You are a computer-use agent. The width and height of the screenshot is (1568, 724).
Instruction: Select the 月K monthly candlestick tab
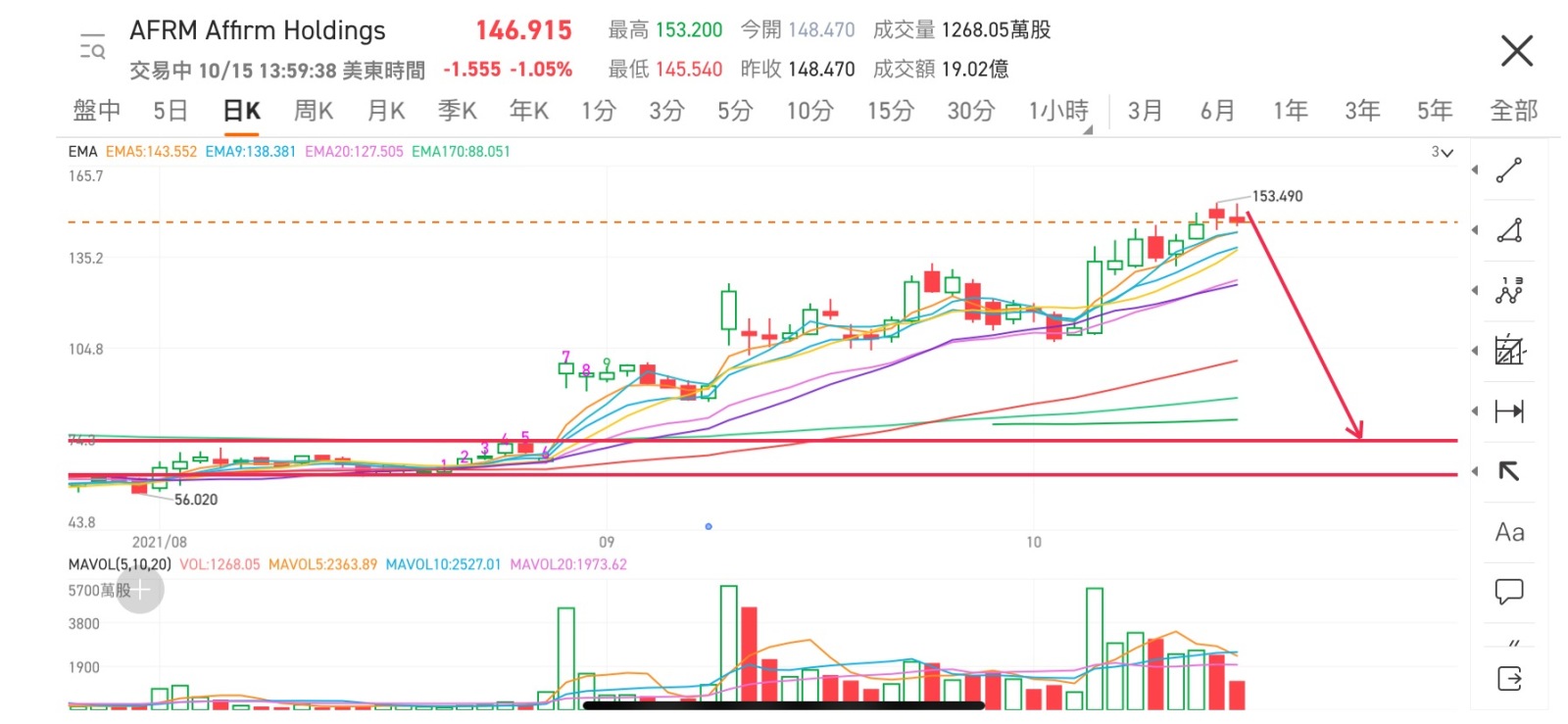click(x=386, y=111)
